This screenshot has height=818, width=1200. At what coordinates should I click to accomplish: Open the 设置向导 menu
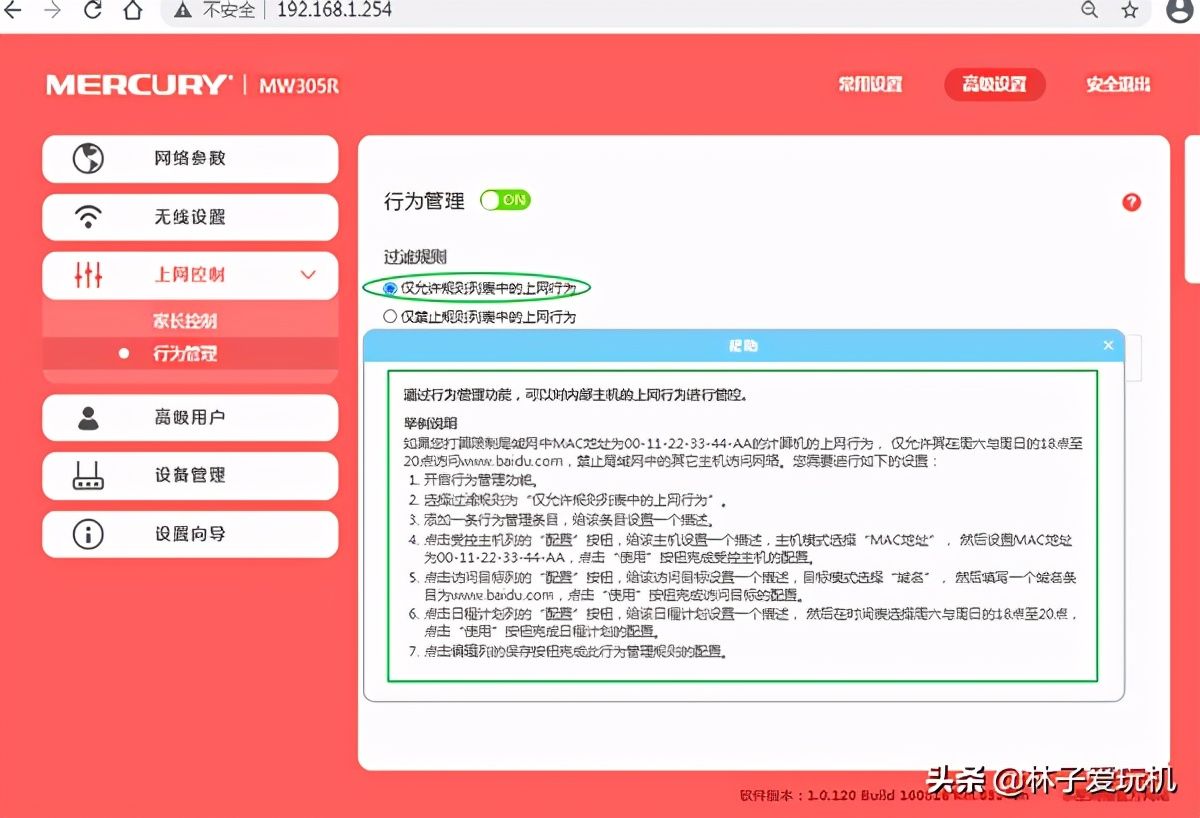coord(190,533)
